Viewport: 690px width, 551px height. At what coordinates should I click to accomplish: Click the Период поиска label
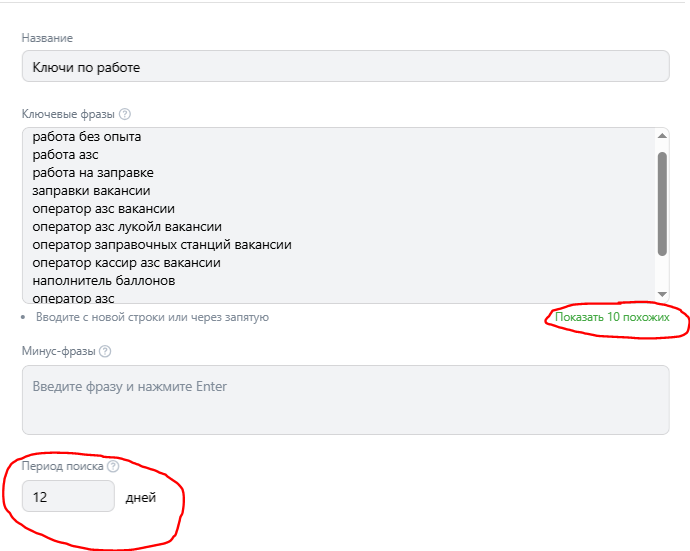point(62,466)
